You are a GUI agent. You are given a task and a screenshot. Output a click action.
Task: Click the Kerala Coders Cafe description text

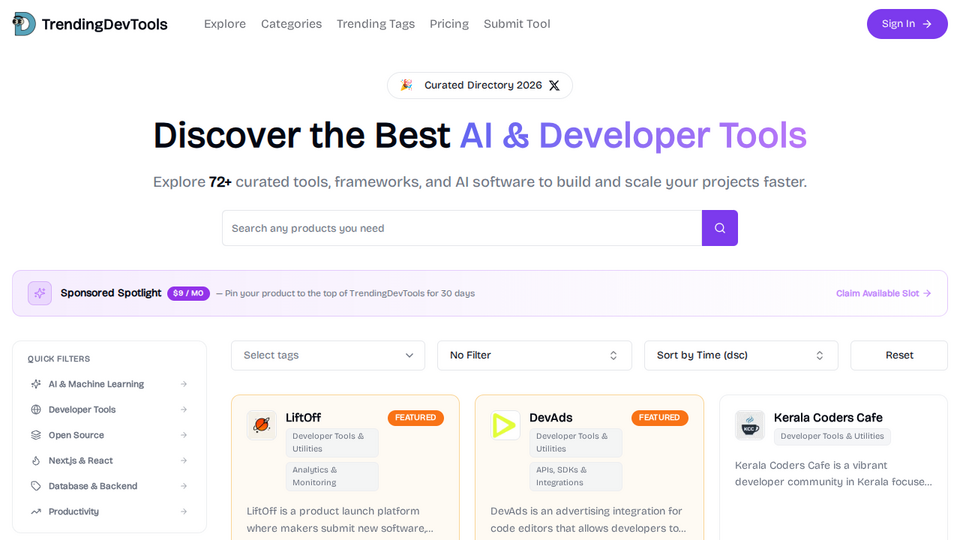coord(833,473)
